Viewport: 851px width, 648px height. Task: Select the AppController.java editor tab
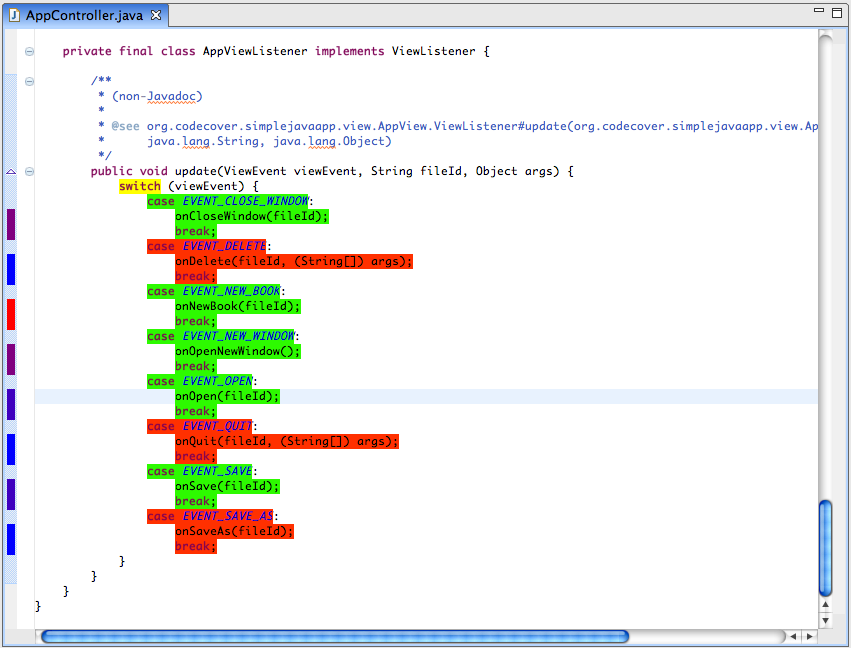click(86, 15)
